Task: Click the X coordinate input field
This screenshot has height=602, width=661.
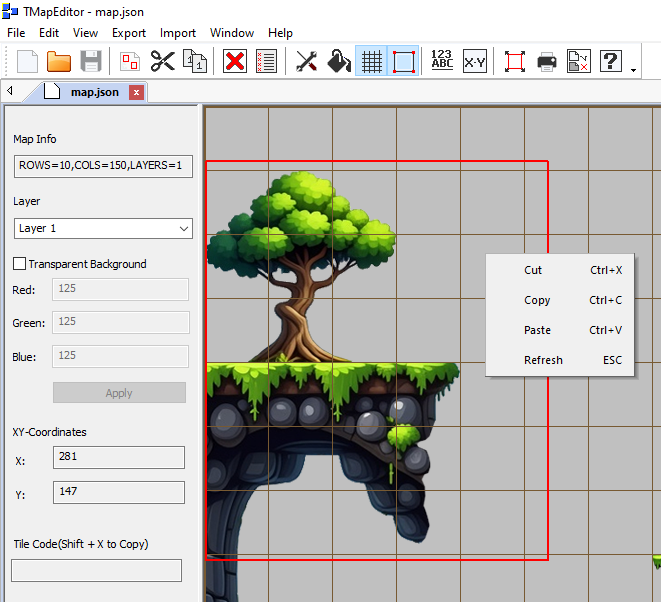Action: 118,457
